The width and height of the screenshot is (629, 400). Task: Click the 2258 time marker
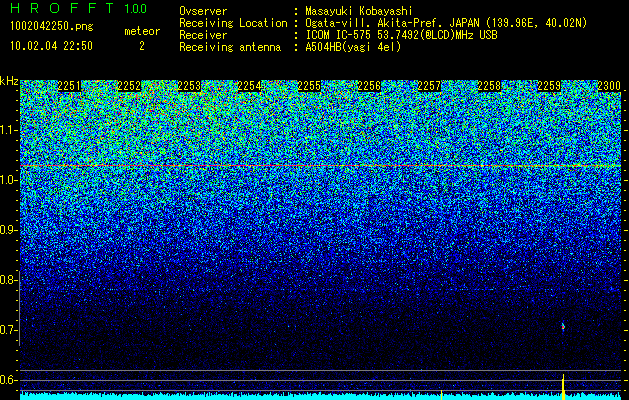(x=489, y=86)
